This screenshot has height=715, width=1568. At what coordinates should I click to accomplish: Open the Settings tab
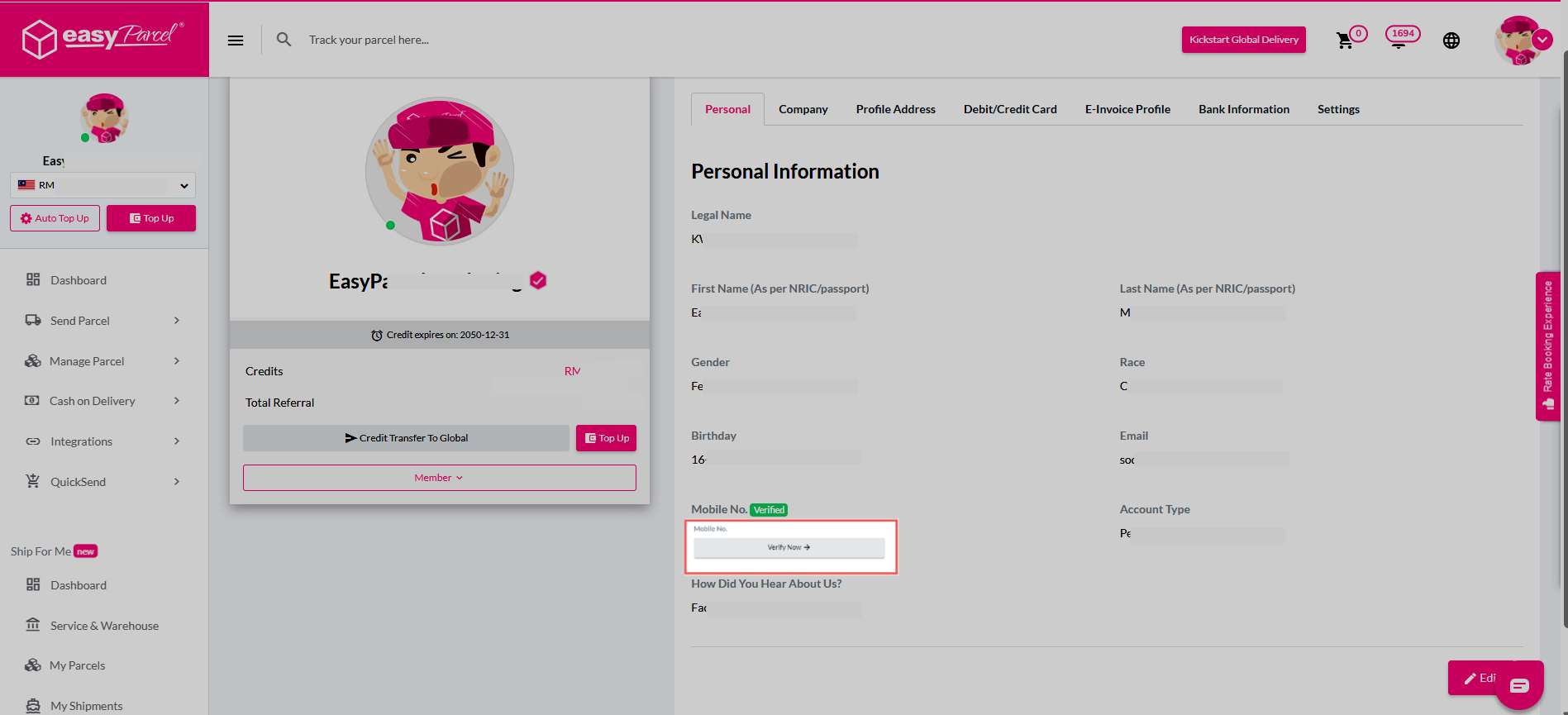pyautogui.click(x=1338, y=109)
